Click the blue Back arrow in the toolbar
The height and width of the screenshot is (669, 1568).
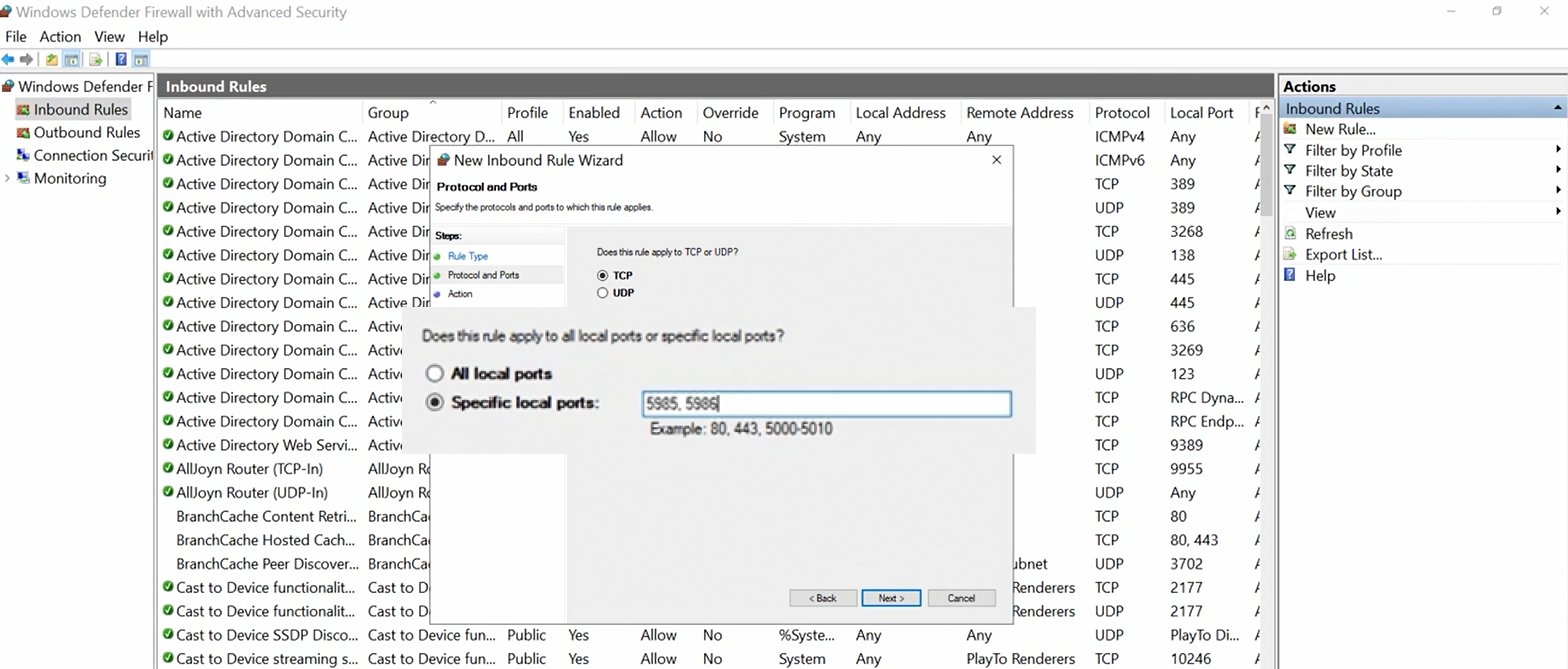tap(8, 60)
